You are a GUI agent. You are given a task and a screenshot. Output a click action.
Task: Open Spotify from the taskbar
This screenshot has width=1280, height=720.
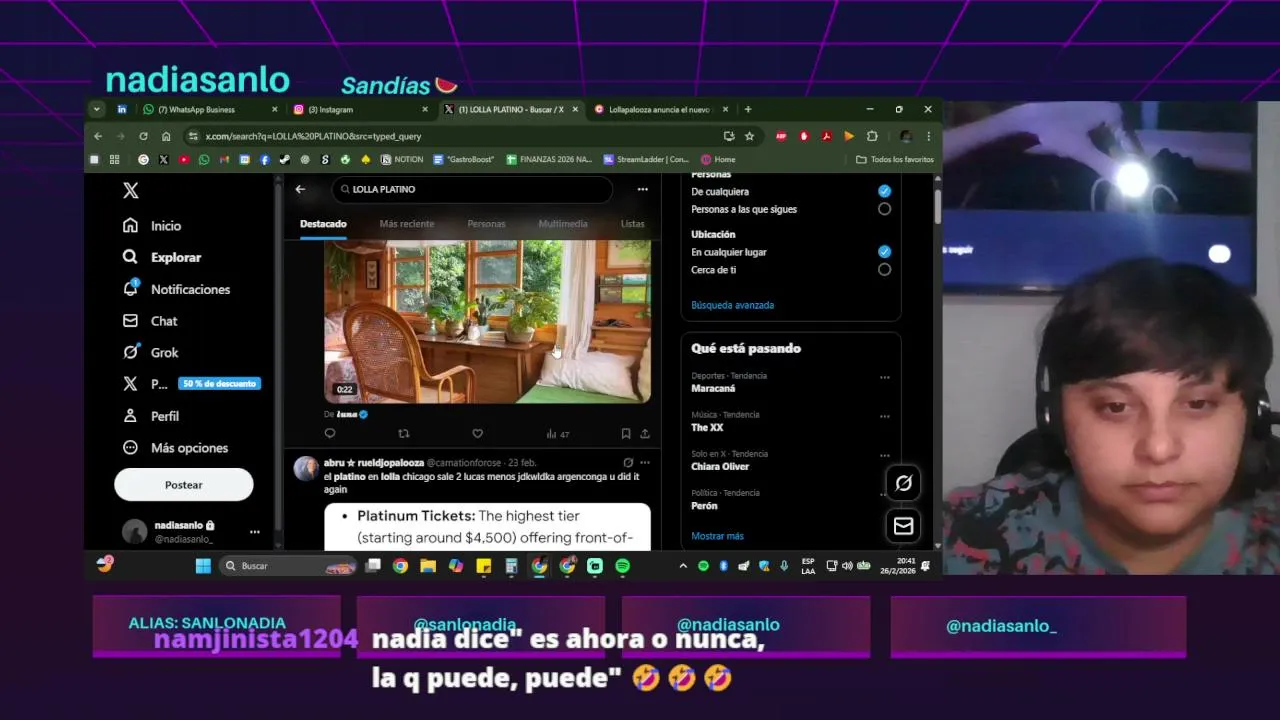[623, 566]
